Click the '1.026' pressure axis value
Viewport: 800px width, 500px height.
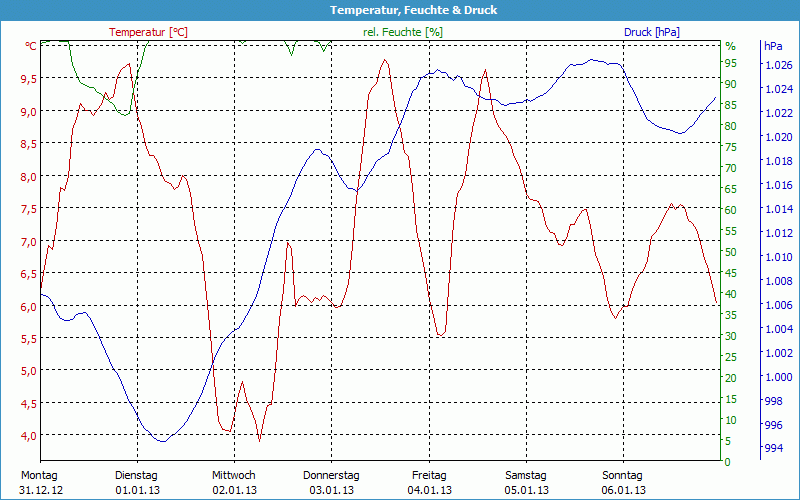coord(779,65)
